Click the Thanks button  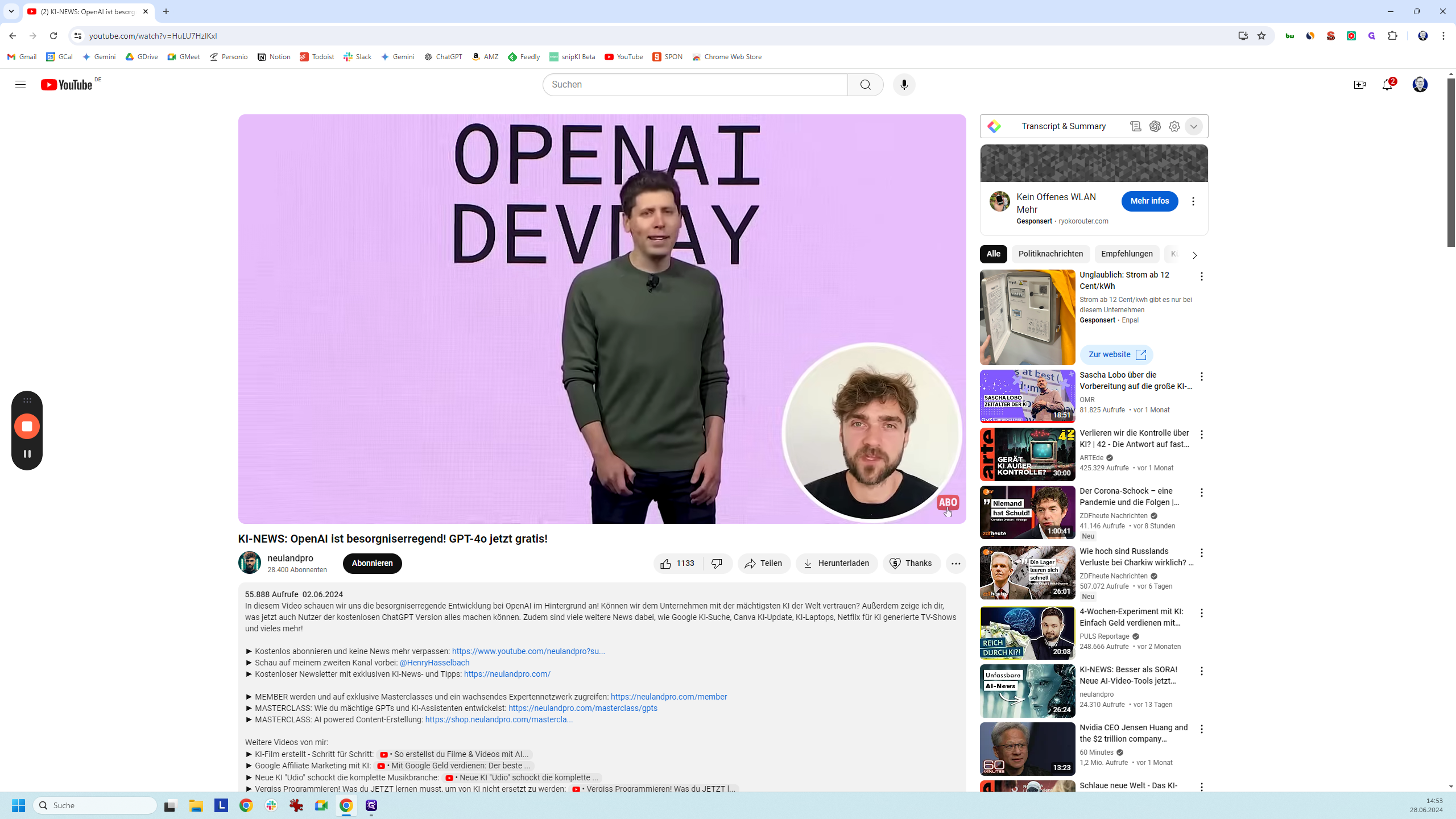tap(911, 563)
